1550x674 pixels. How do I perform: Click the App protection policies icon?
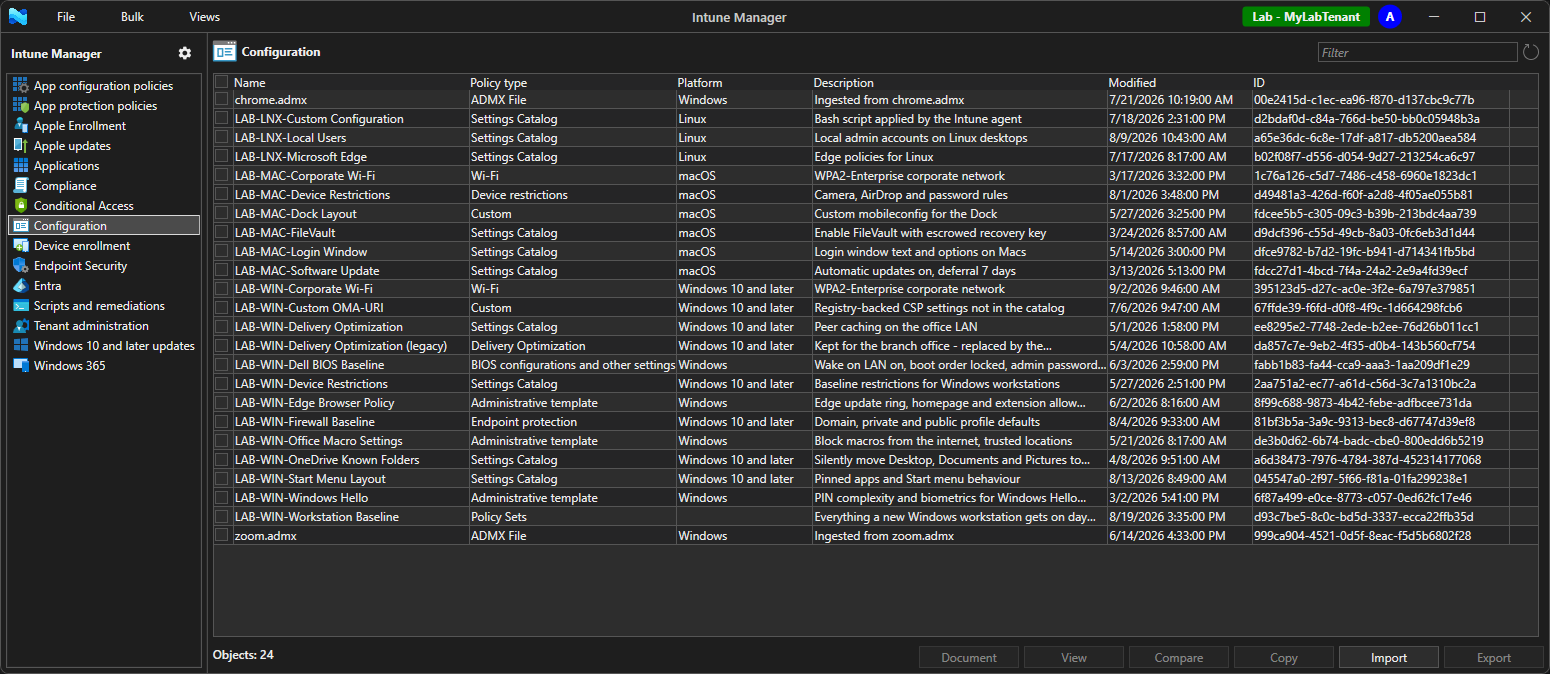(20, 106)
